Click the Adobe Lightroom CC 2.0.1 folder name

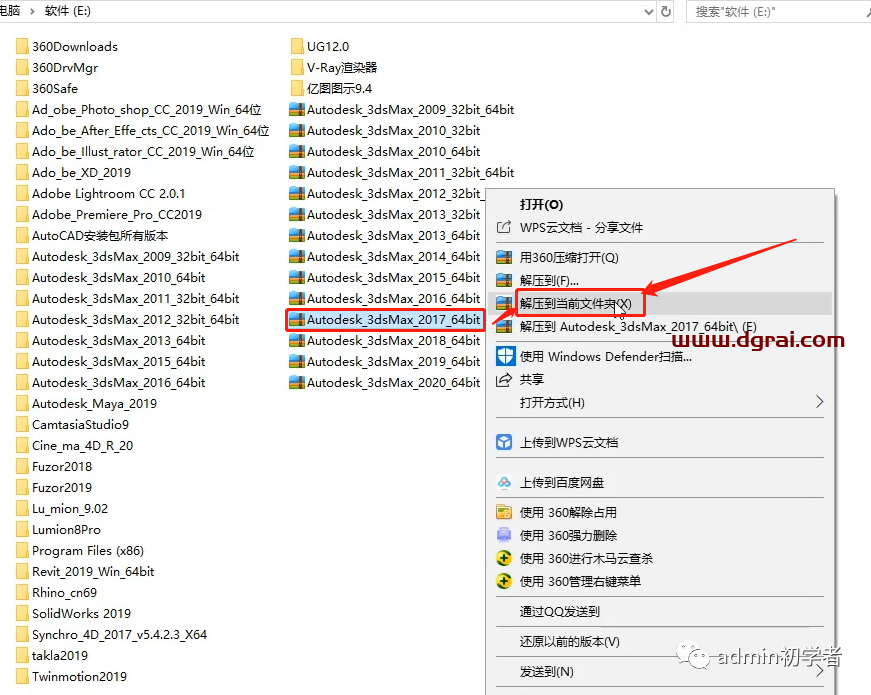pos(108,194)
